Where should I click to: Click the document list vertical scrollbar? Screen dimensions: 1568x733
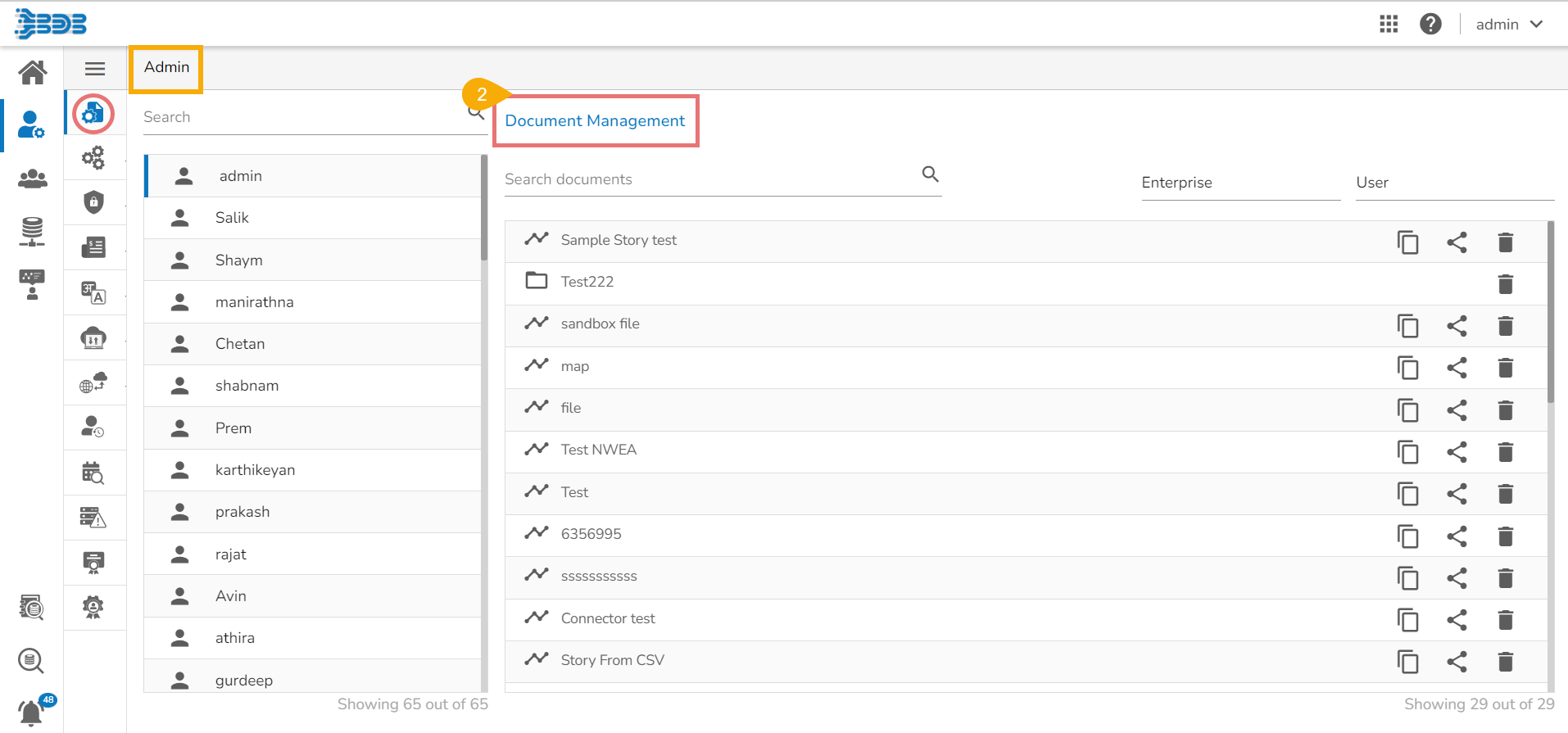click(x=1550, y=311)
